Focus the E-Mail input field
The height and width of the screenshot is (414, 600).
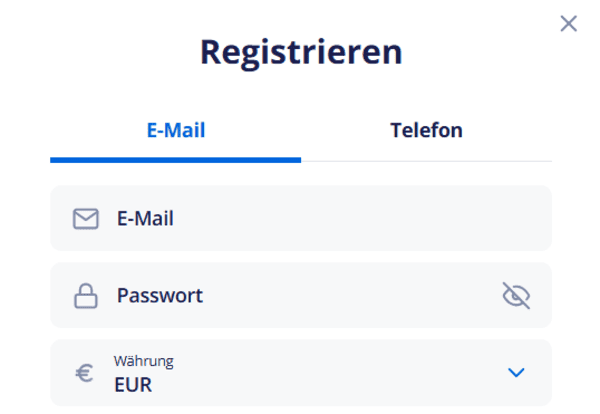pos(300,218)
